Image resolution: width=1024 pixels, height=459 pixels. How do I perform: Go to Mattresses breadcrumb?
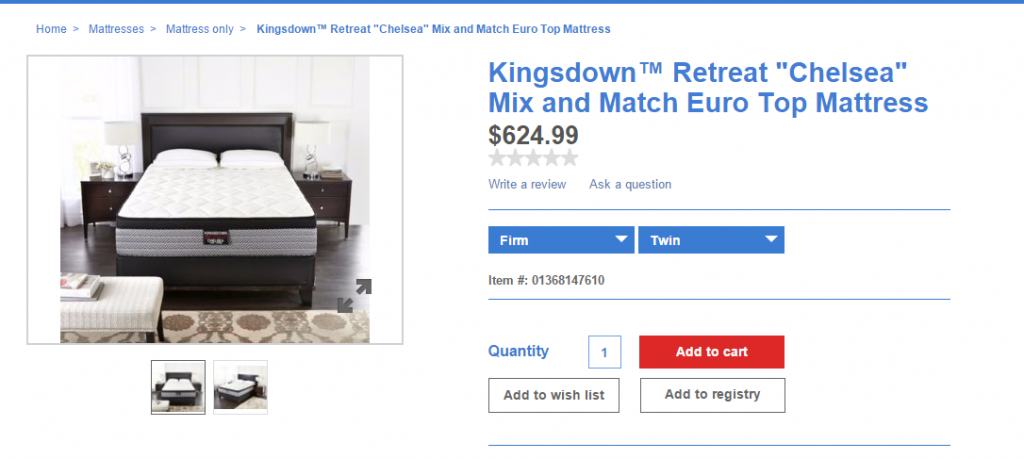point(116,29)
